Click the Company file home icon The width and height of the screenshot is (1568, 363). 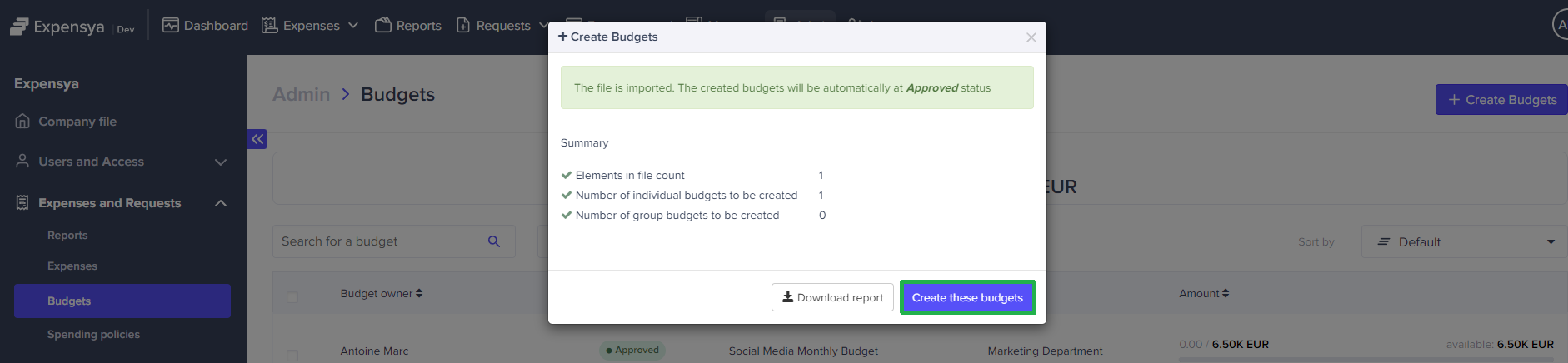tap(22, 122)
